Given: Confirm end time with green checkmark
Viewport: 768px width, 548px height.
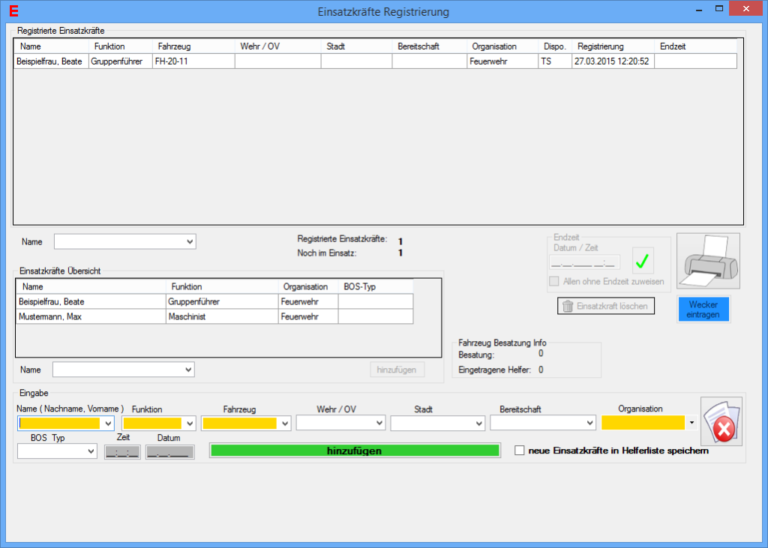Looking at the screenshot, I should (643, 261).
